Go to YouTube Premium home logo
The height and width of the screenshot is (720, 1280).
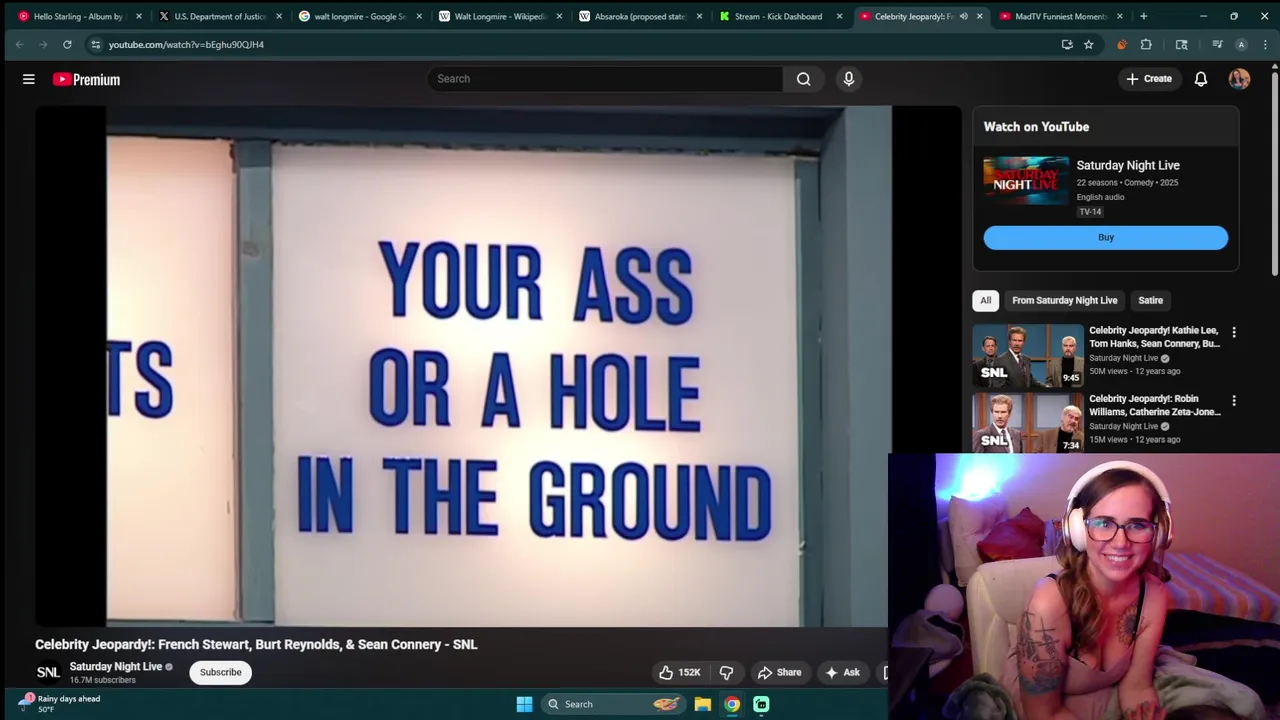[x=87, y=79]
